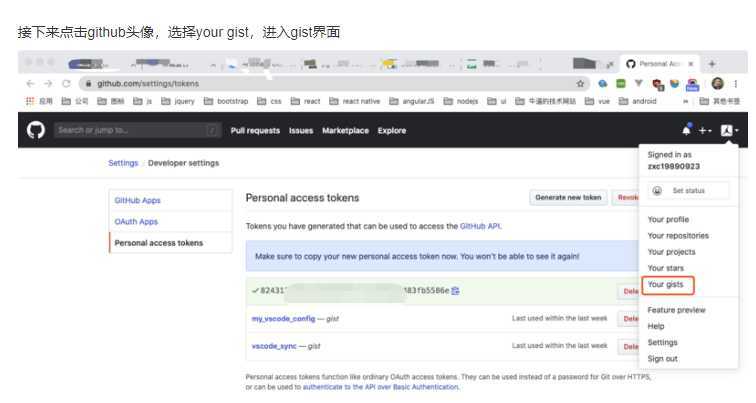Open a new browser tab with plus
The width and height of the screenshot is (756, 403).
[712, 64]
